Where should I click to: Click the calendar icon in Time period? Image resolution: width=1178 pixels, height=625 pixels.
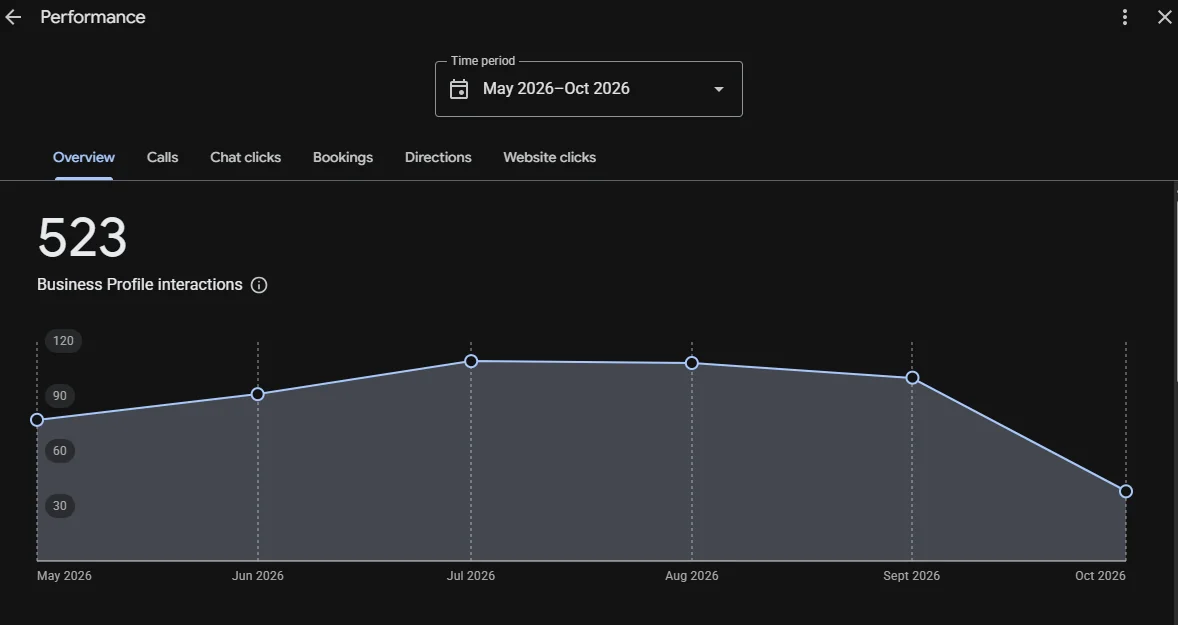459,89
